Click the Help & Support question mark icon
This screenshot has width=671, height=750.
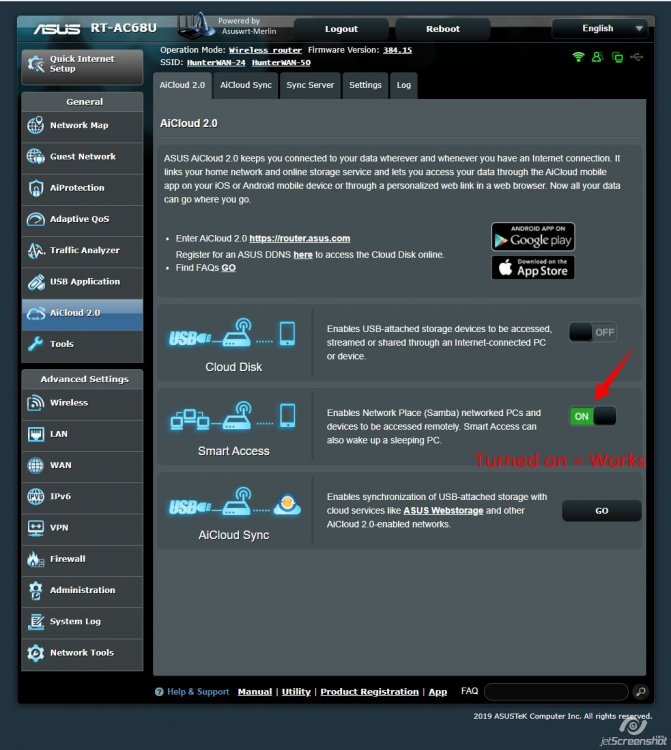159,692
